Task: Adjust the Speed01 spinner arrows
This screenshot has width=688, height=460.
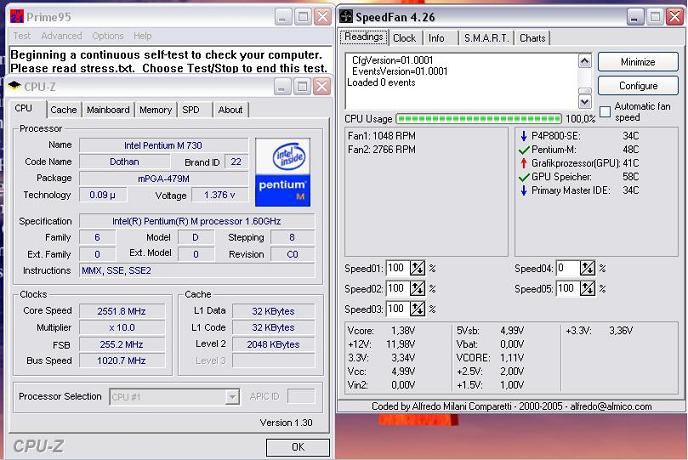Action: click(417, 268)
